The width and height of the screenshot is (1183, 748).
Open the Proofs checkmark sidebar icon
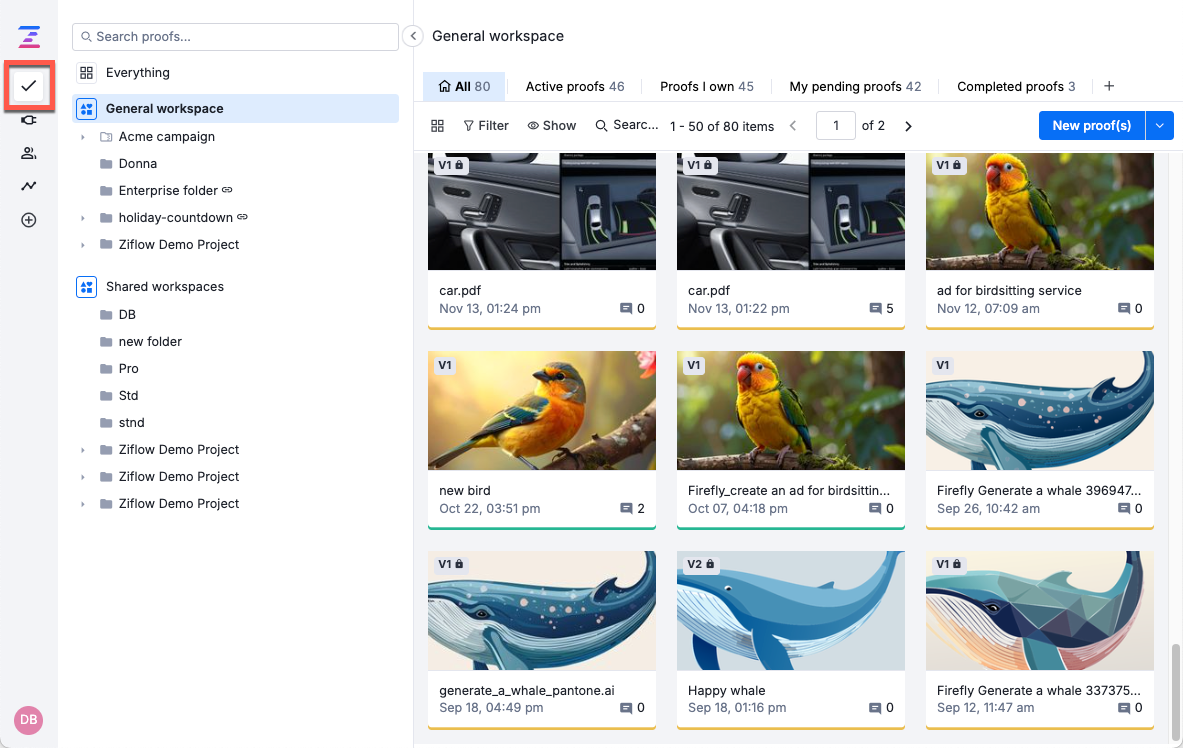click(29, 86)
